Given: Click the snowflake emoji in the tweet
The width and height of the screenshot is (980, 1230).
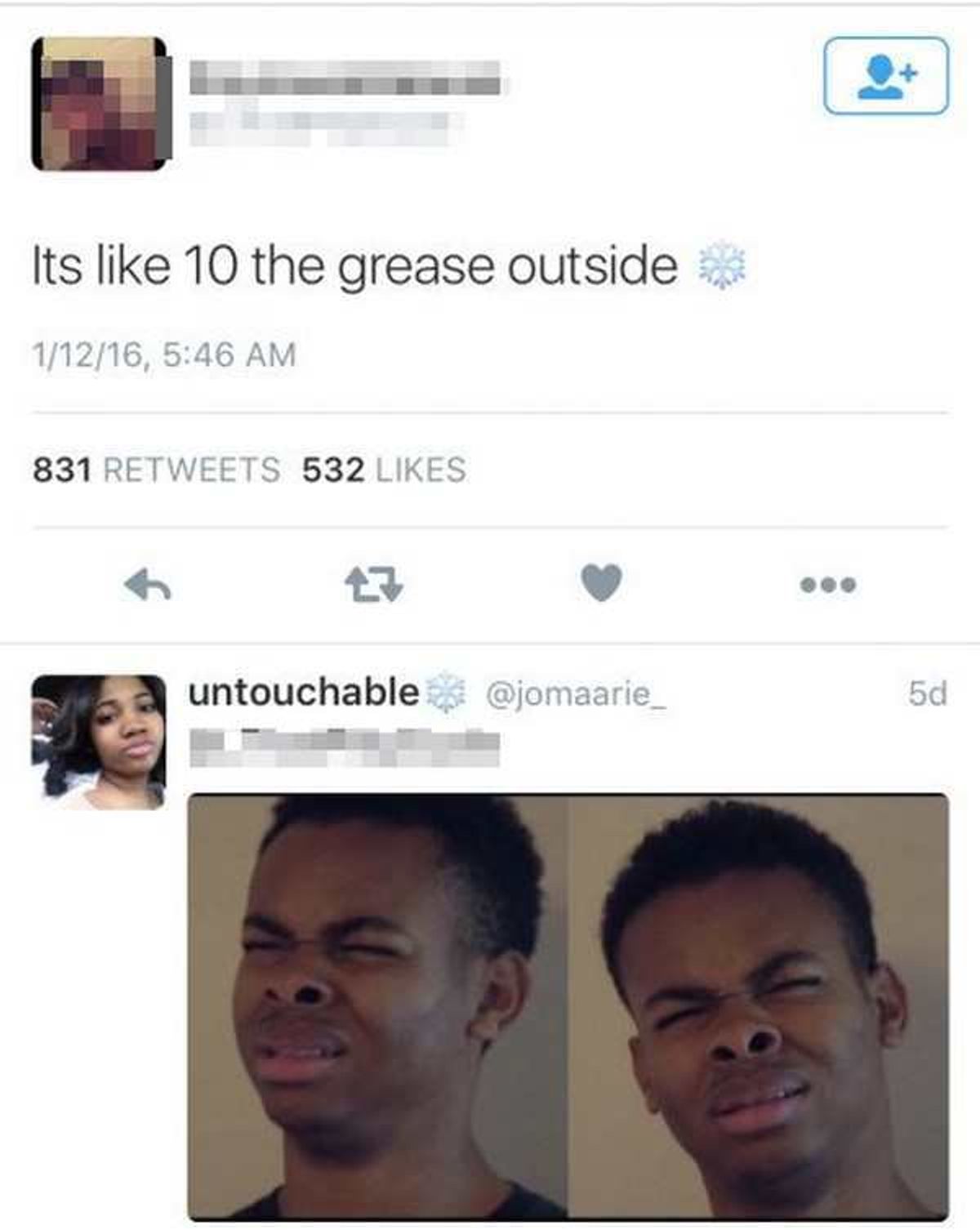Looking at the screenshot, I should click(x=719, y=266).
